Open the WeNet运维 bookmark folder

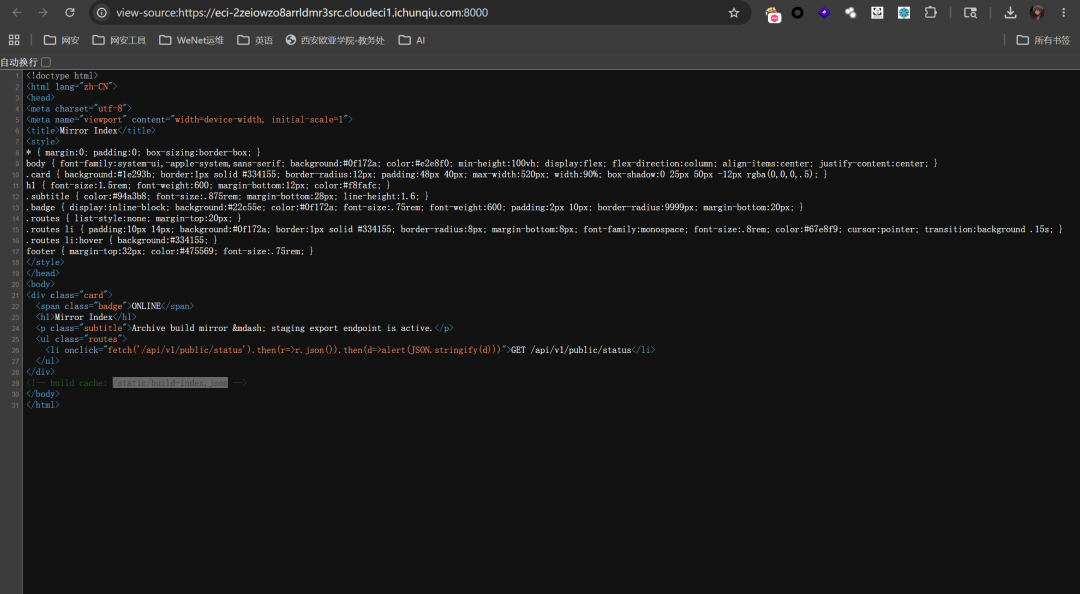click(191, 40)
